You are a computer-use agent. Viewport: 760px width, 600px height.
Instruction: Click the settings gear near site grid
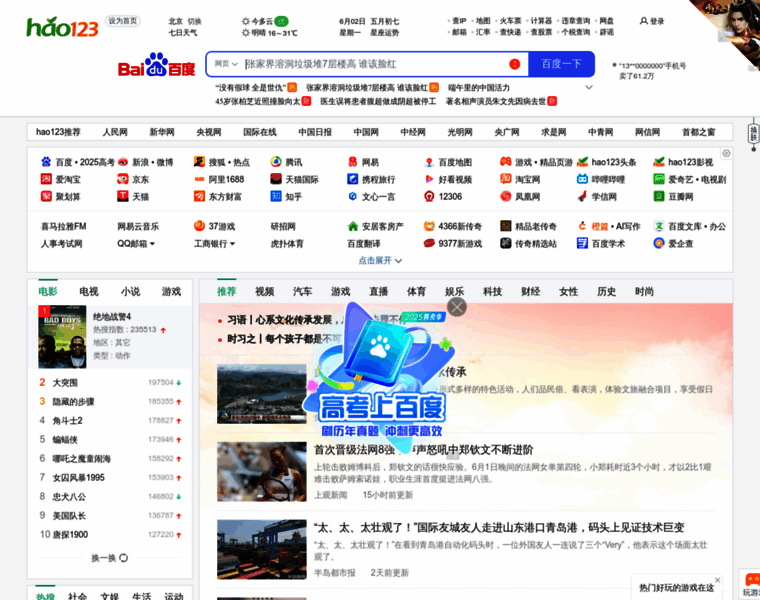(x=726, y=153)
